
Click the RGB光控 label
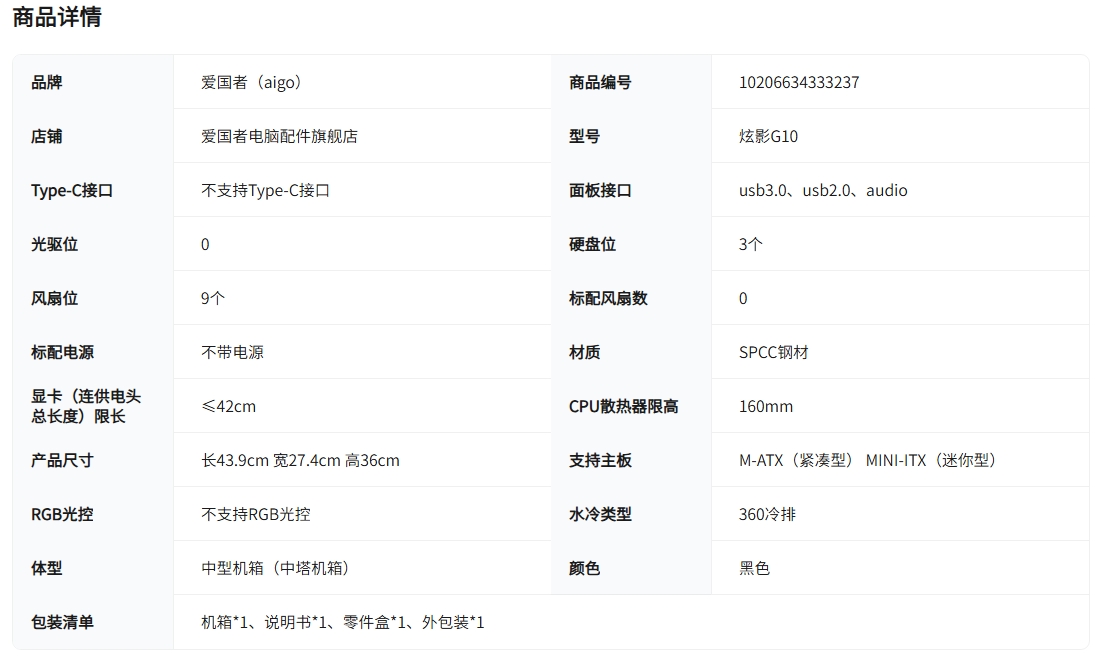[x=62, y=514]
